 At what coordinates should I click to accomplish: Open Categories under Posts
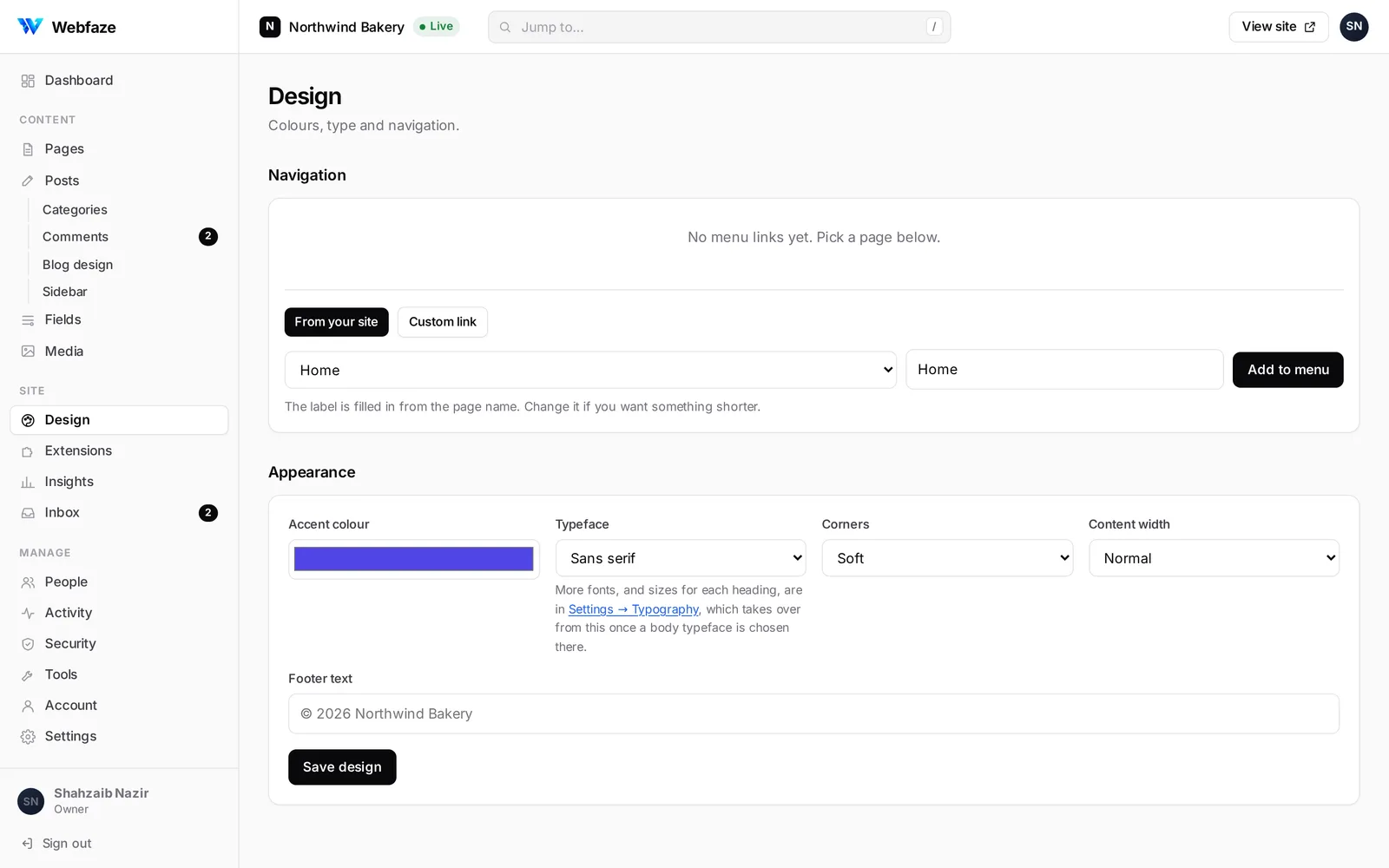(75, 210)
